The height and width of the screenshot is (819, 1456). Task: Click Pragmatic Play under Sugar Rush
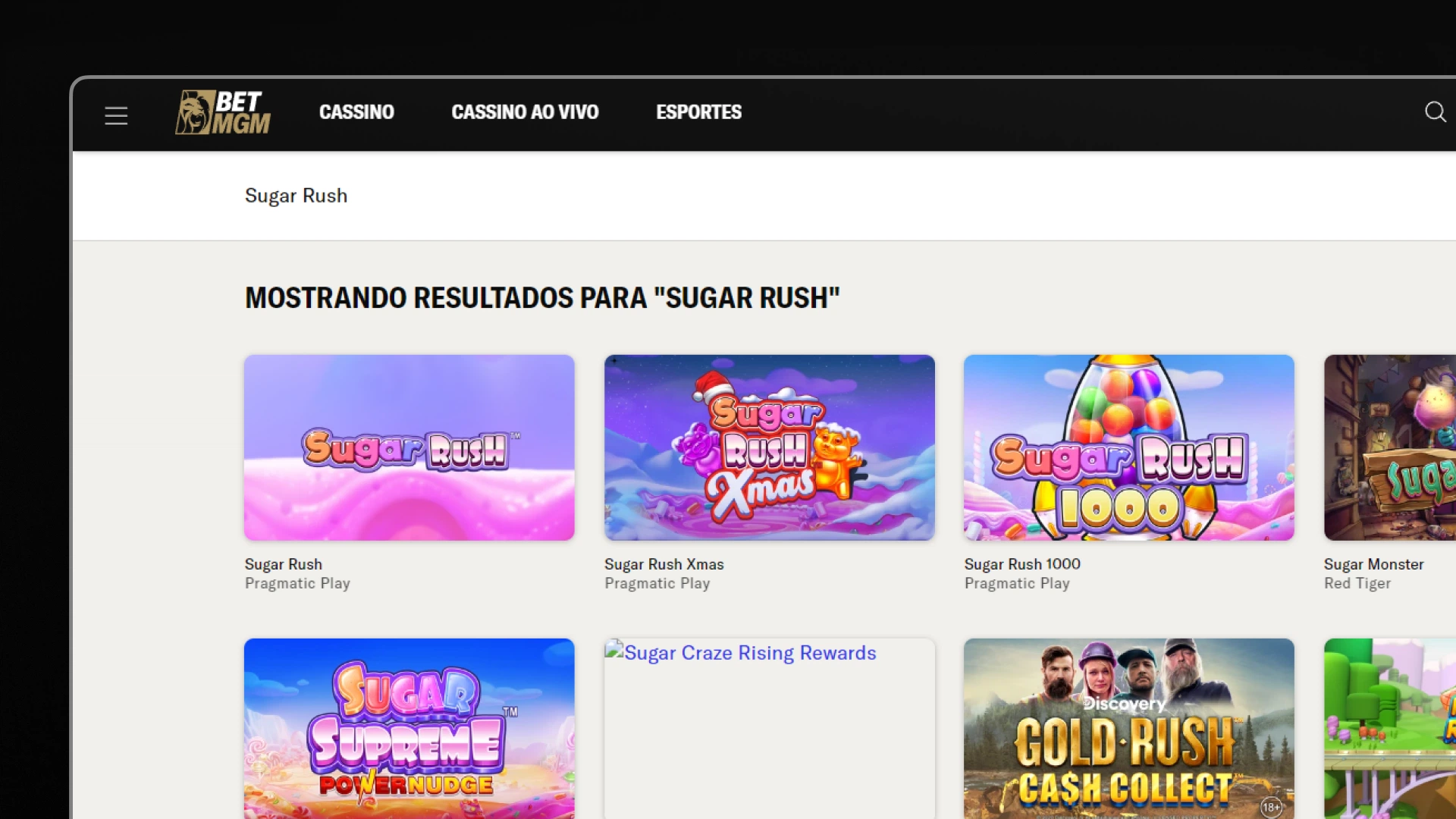297,583
